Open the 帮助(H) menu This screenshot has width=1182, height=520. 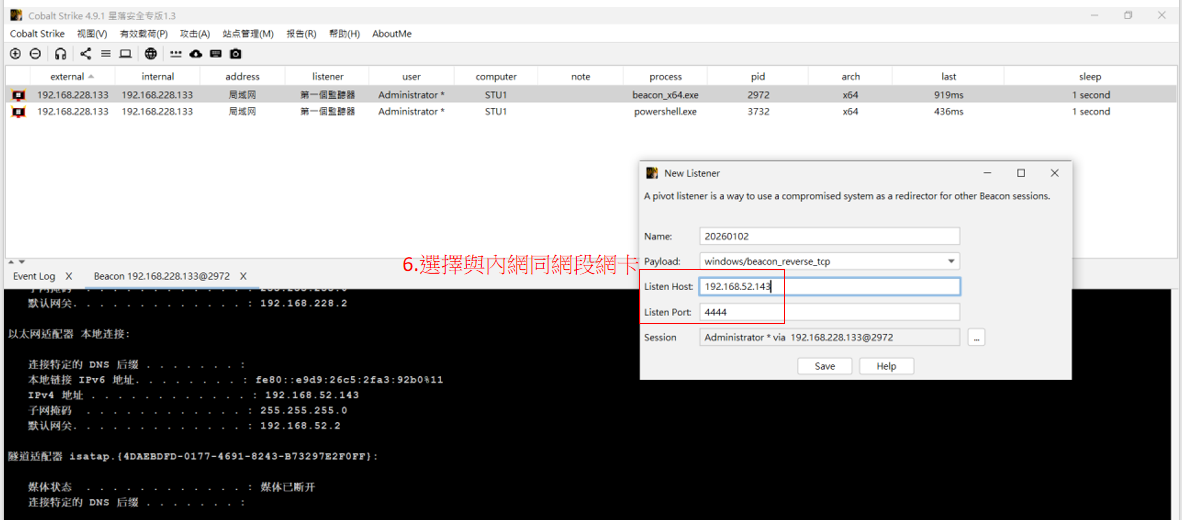click(x=344, y=34)
